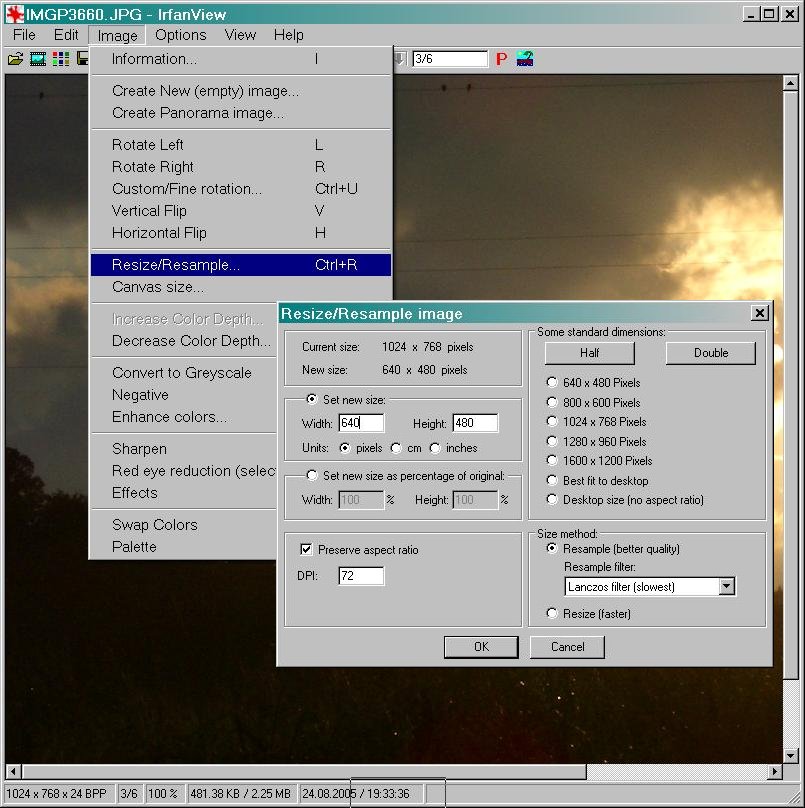This screenshot has height=808, width=805.
Task: Close the Resize/Resample image dialog
Action: pos(759,313)
